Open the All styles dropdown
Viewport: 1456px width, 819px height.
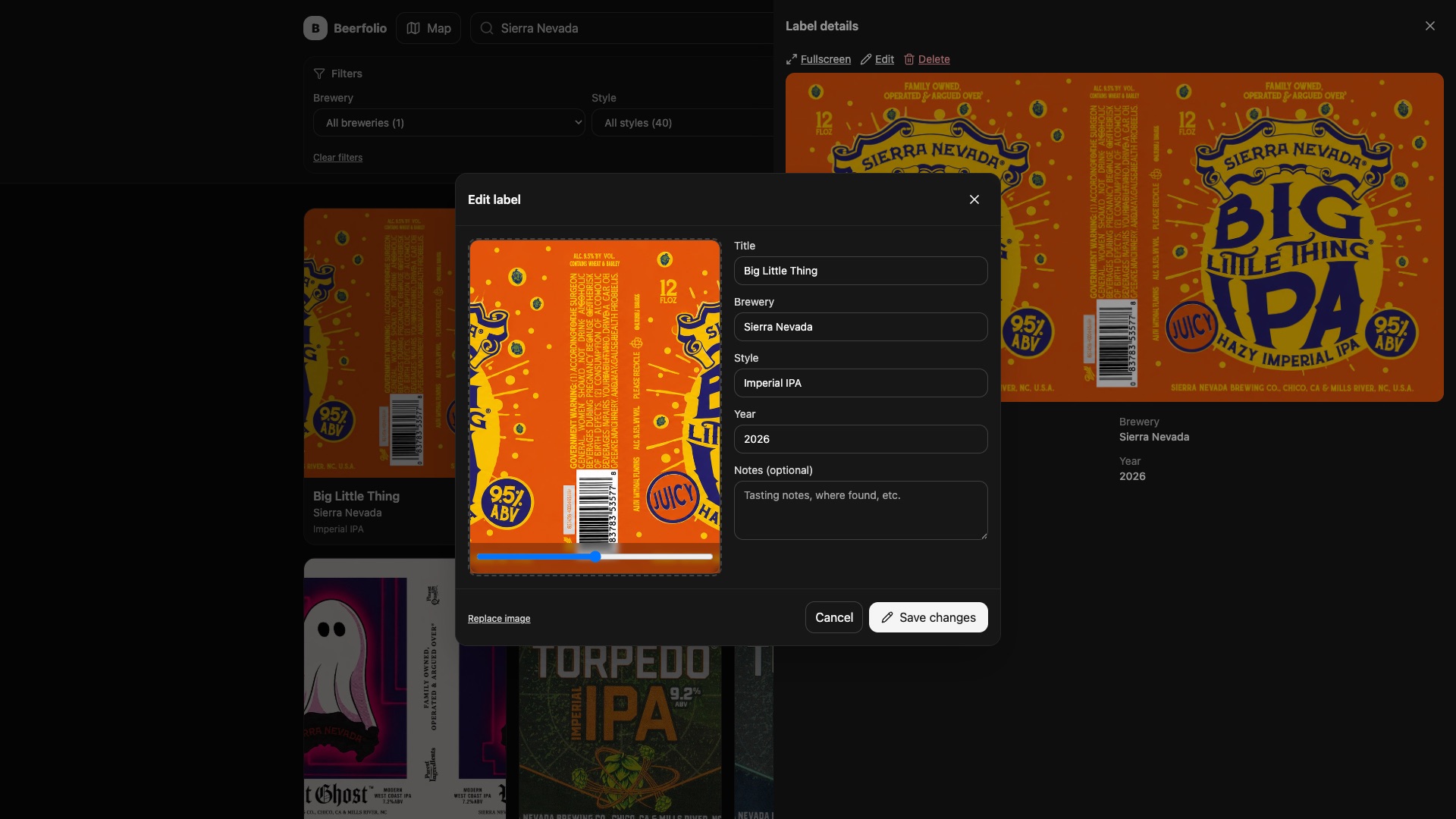(682, 123)
